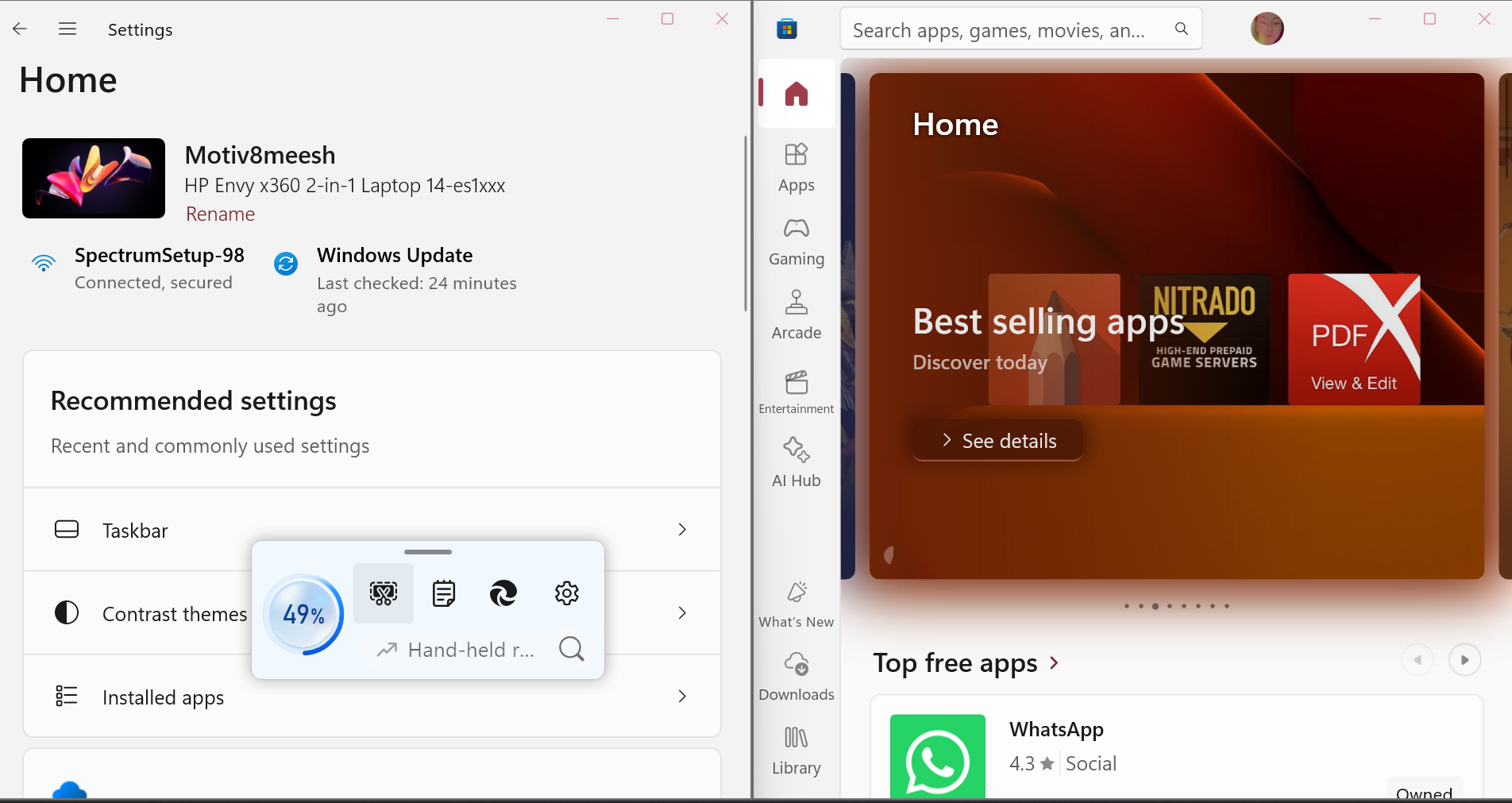Image resolution: width=1512 pixels, height=803 pixels.
Task: Focus the Store search apps field
Action: click(1020, 29)
